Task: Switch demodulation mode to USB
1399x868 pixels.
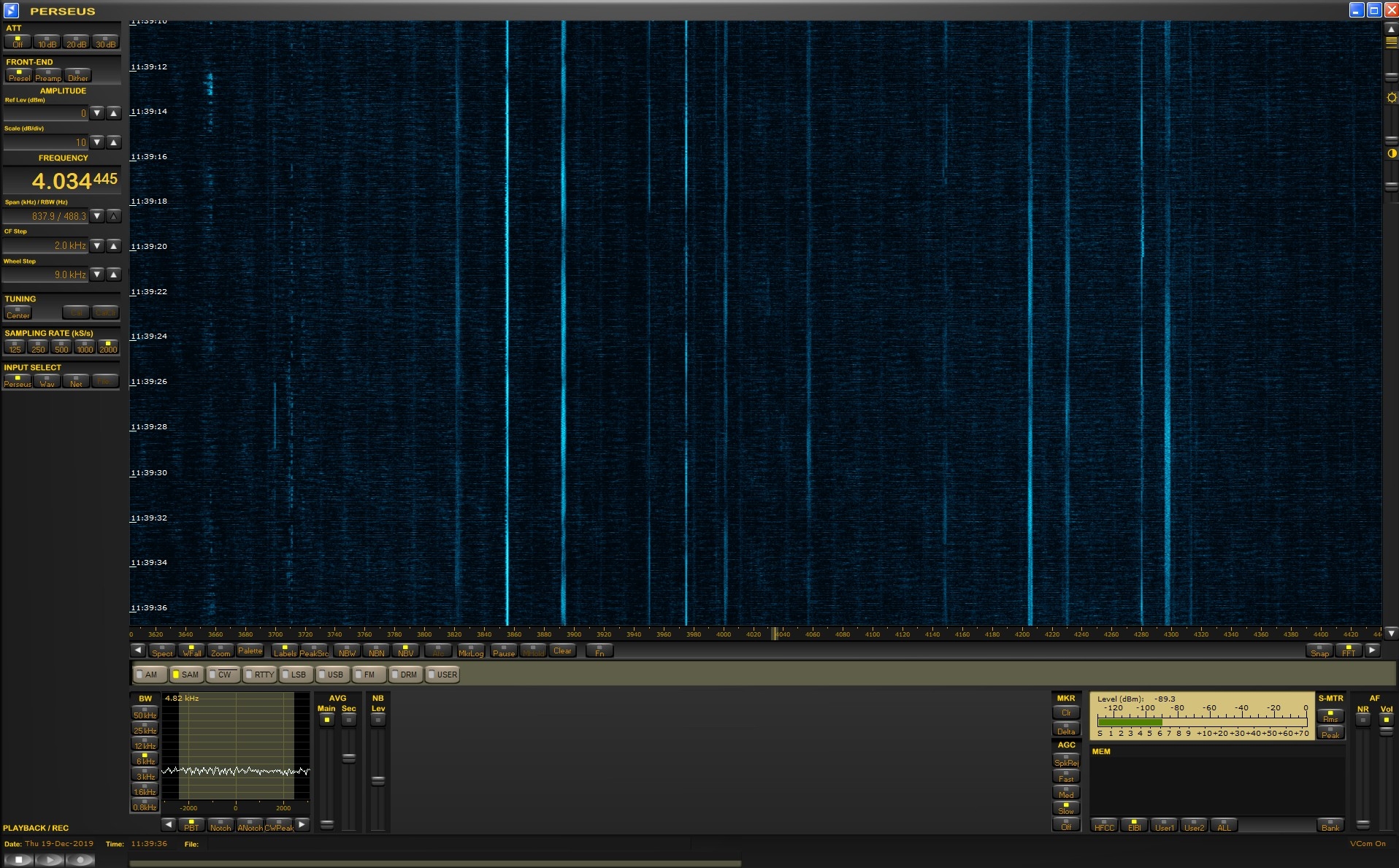Action: click(x=331, y=675)
